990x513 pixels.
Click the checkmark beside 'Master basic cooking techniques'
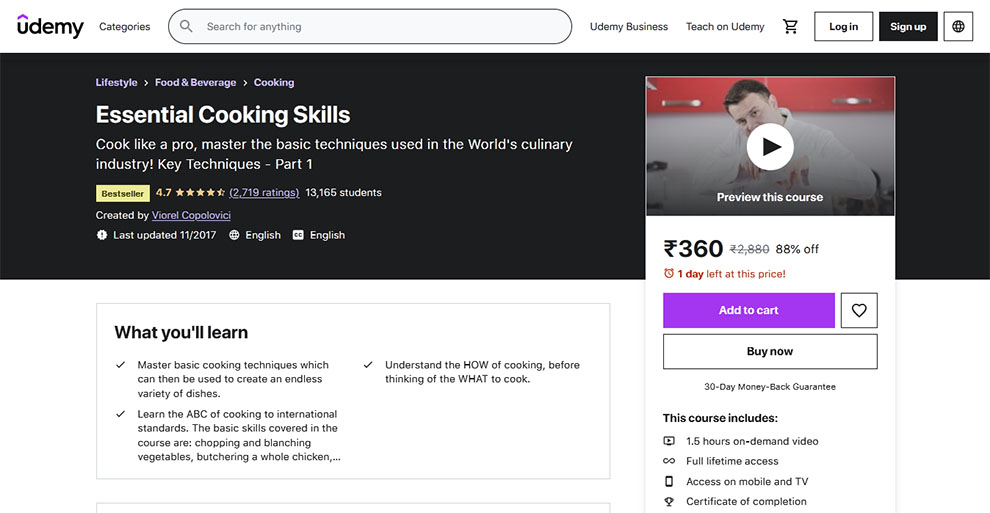tap(121, 365)
